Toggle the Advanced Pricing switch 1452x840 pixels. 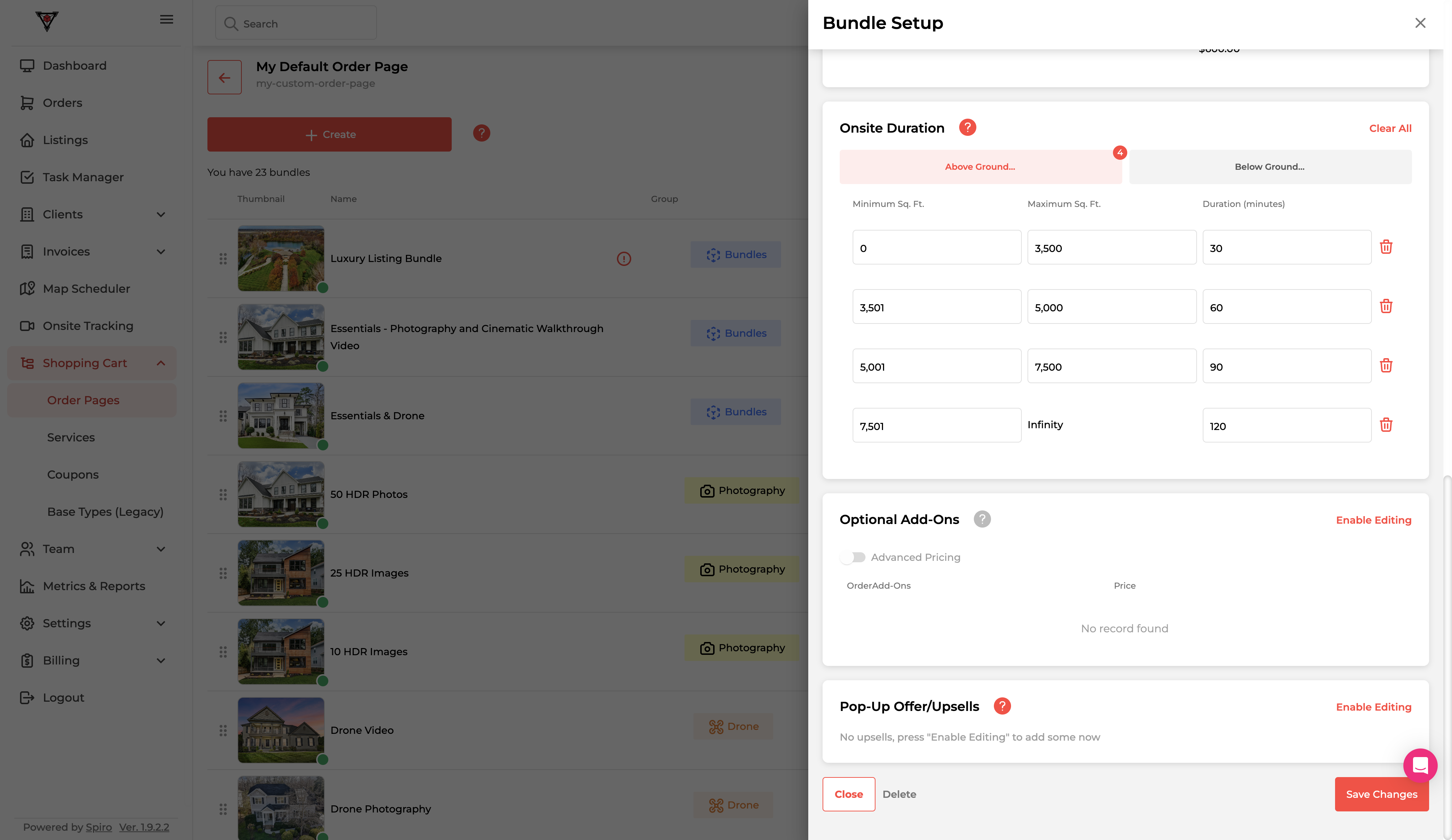coord(853,557)
